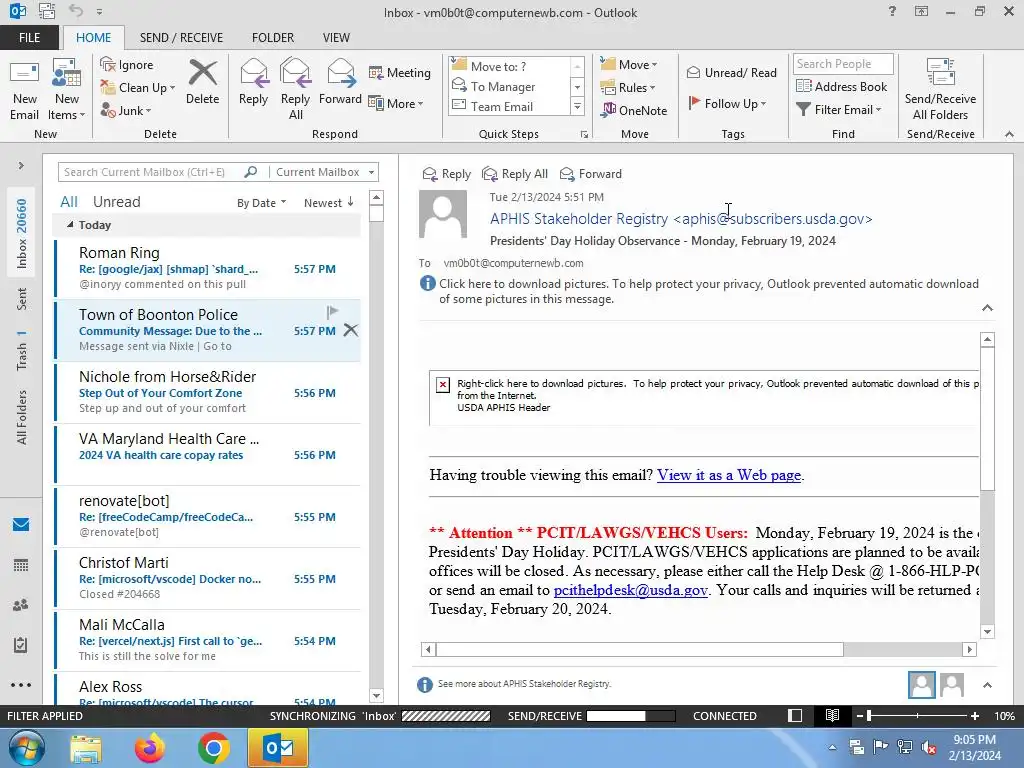Toggle Newest sort order
1024x768 pixels.
329,203
